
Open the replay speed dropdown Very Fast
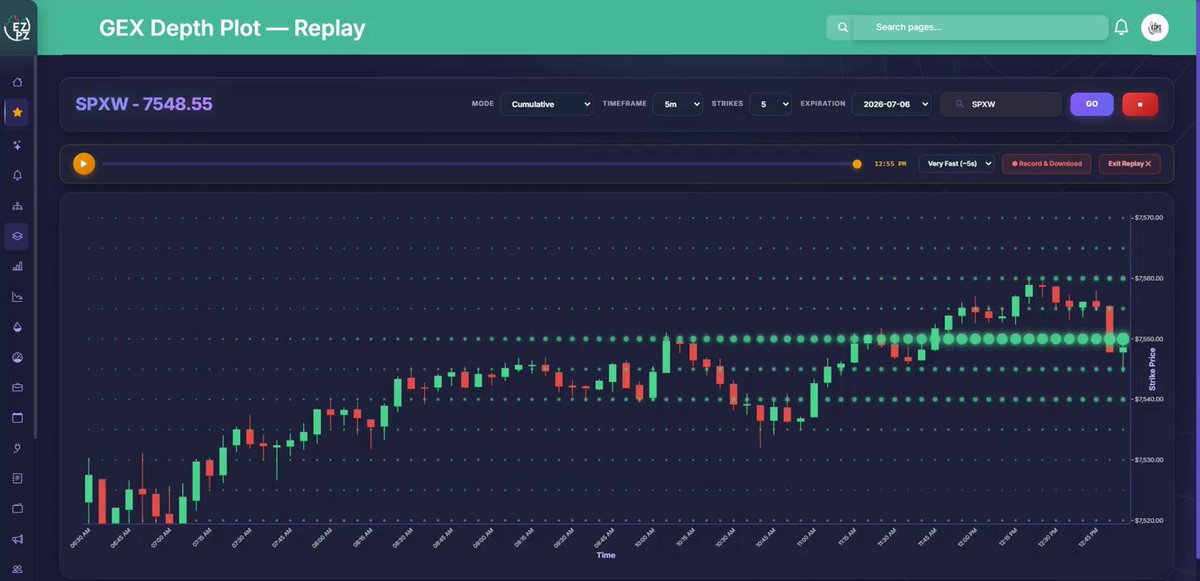(957, 163)
